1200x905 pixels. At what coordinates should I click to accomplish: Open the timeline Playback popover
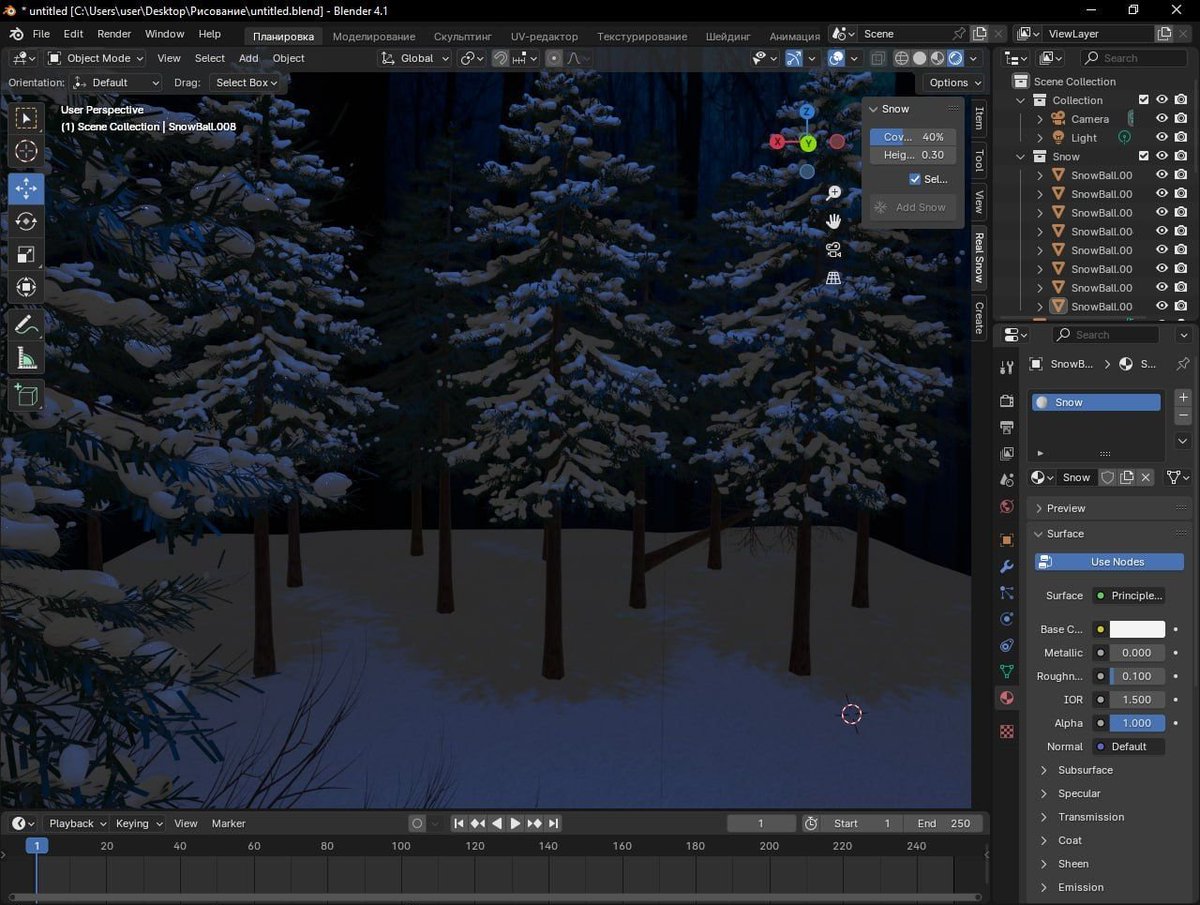pos(77,823)
